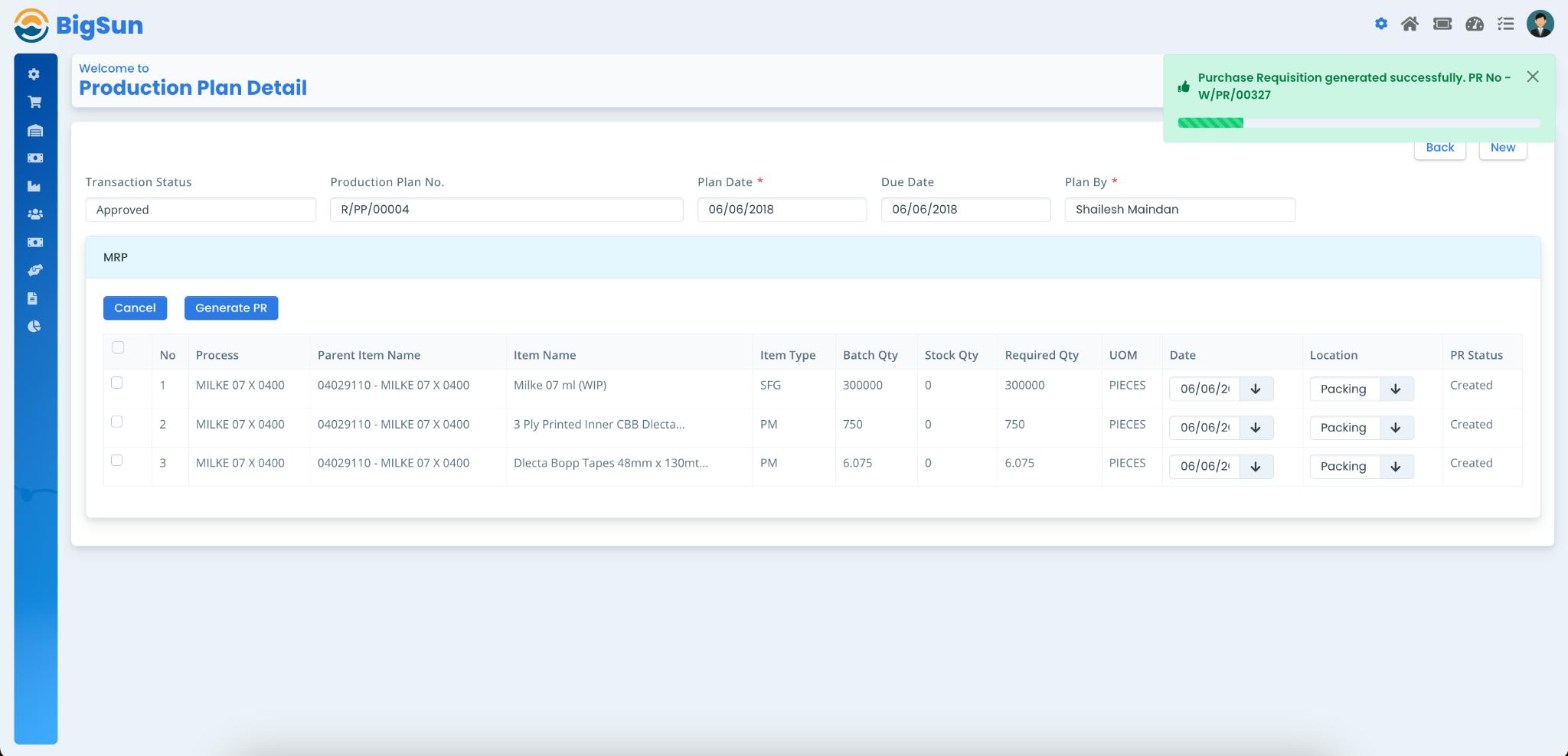
Task: Open the date picker arrow for row 3
Action: (1256, 467)
